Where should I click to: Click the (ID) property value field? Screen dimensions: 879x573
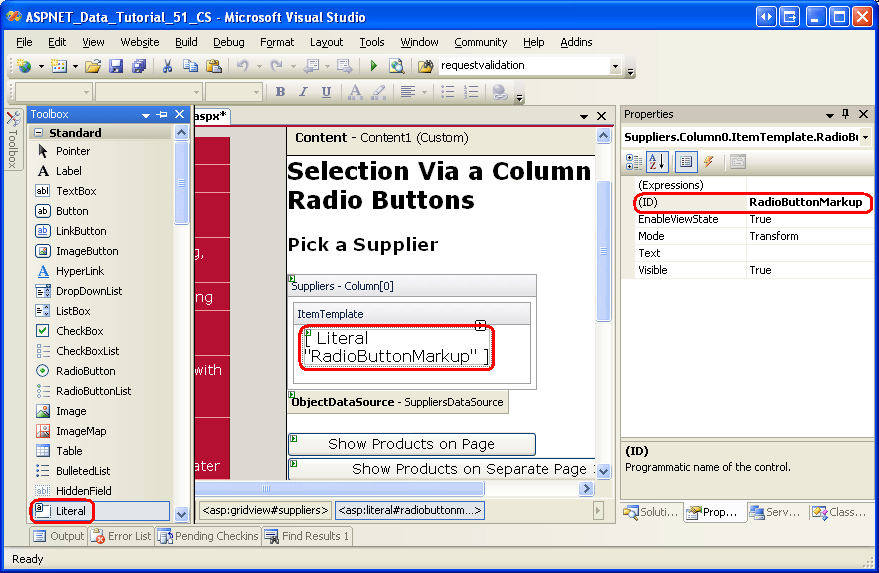pyautogui.click(x=808, y=202)
